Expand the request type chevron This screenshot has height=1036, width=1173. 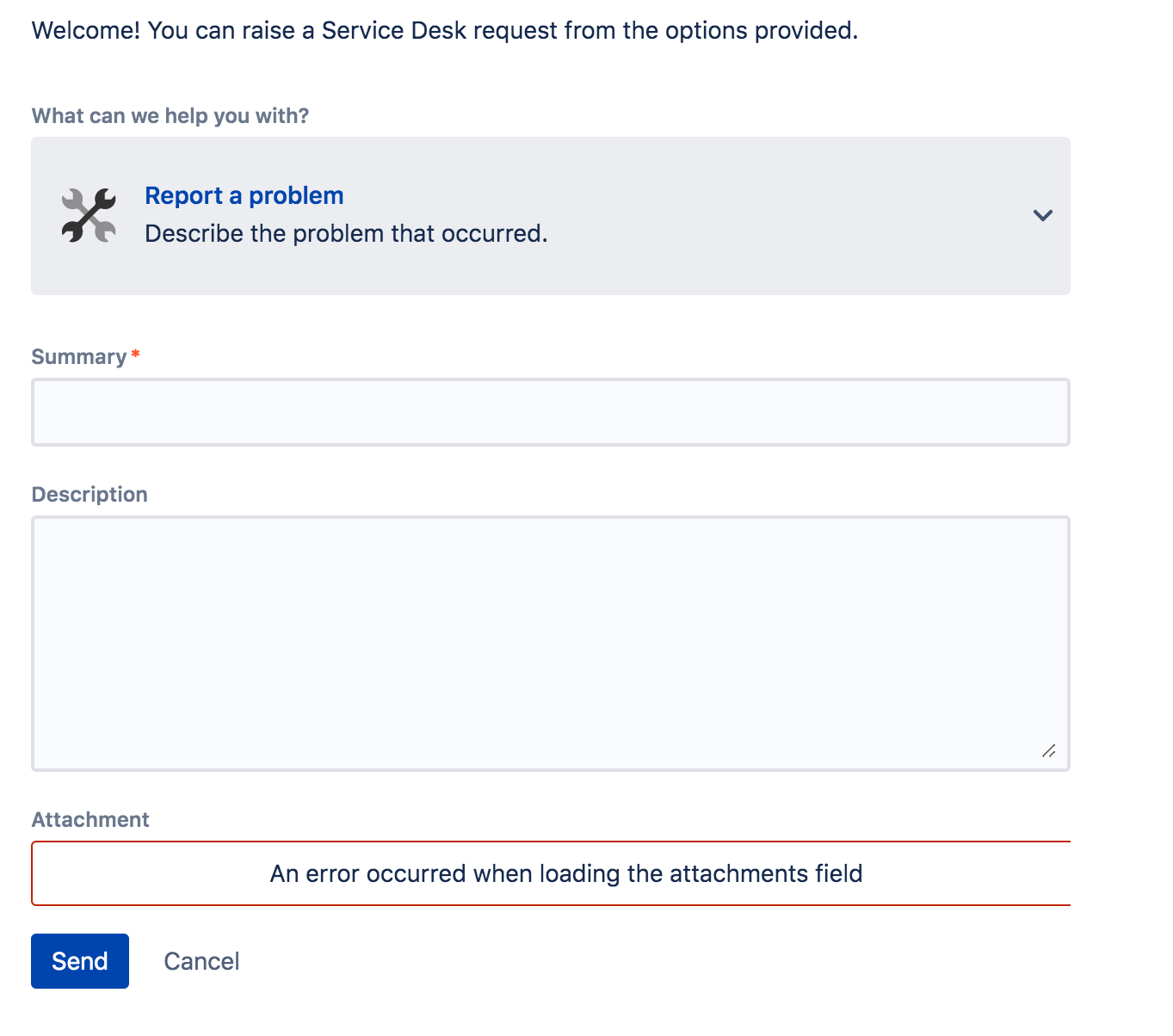(1042, 215)
